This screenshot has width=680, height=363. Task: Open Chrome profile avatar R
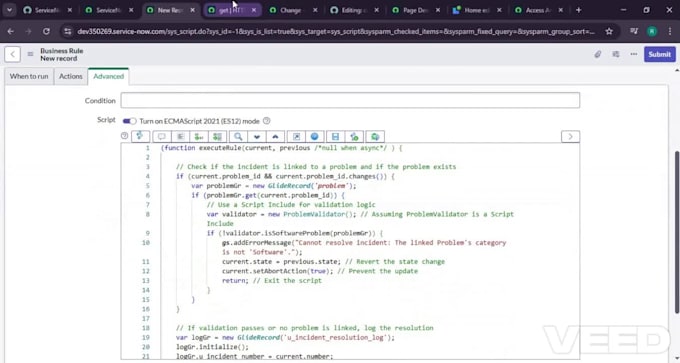(x=652, y=31)
